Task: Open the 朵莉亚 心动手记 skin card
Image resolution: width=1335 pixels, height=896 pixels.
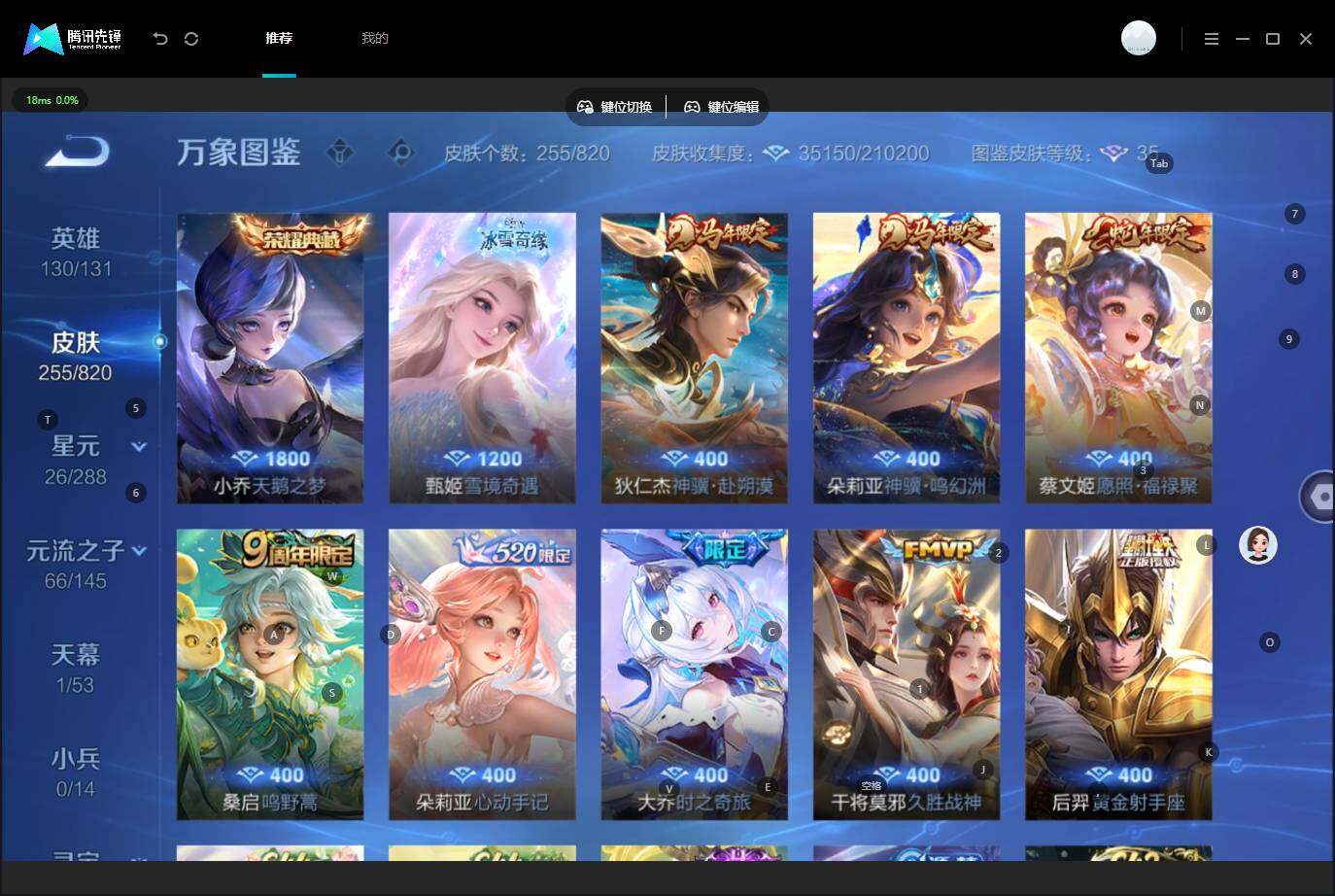Action: [482, 674]
